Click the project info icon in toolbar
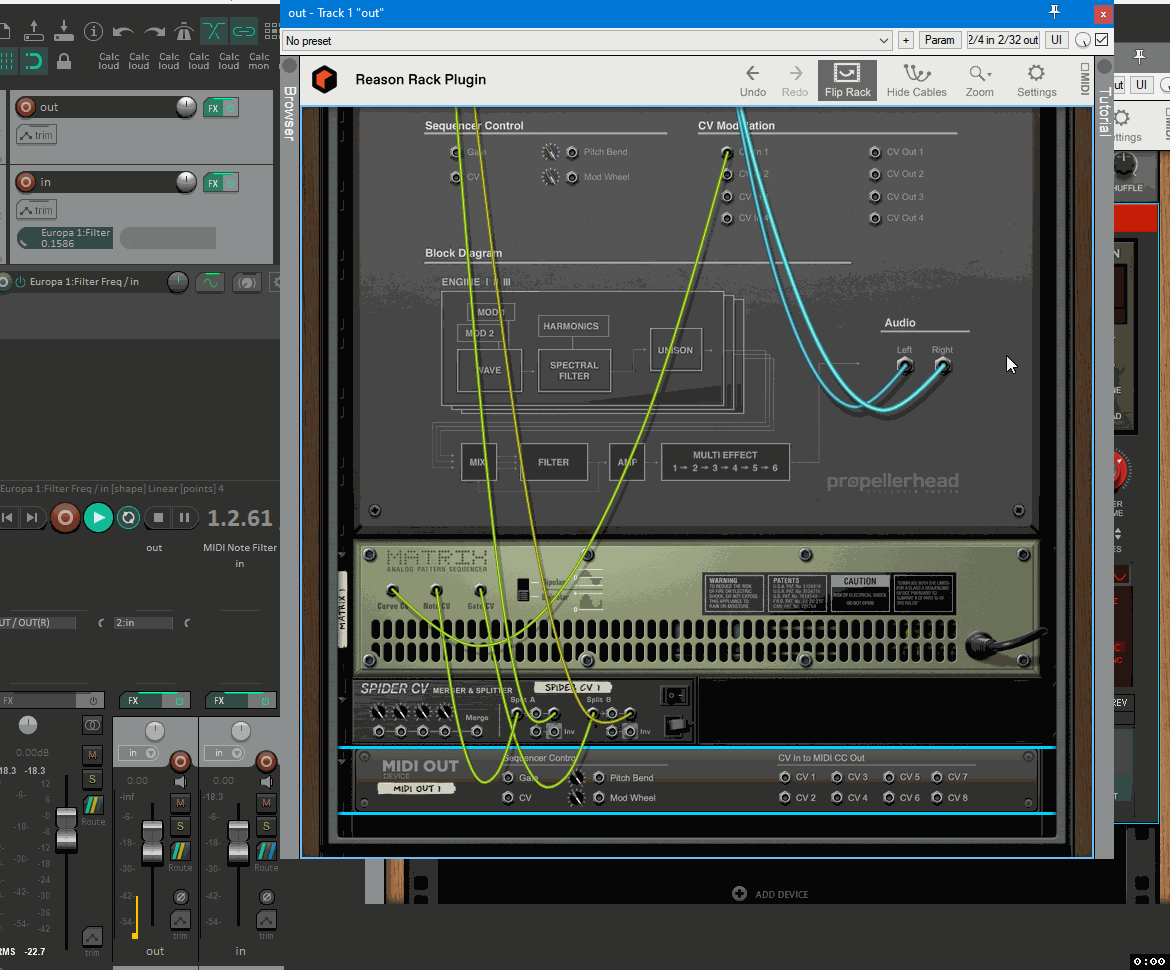Viewport: 1170px width, 970px height. (93, 31)
